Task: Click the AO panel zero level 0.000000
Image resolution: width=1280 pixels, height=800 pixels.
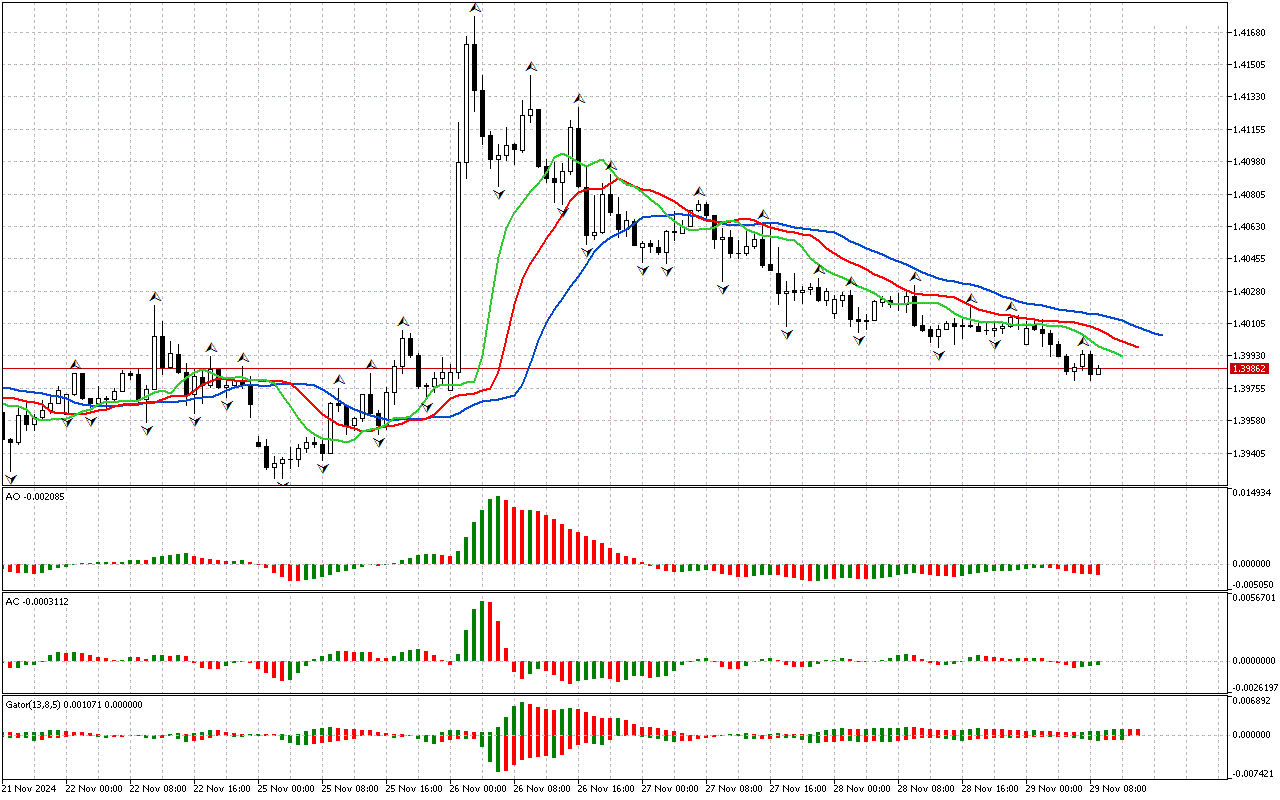Action: [x=1252, y=564]
